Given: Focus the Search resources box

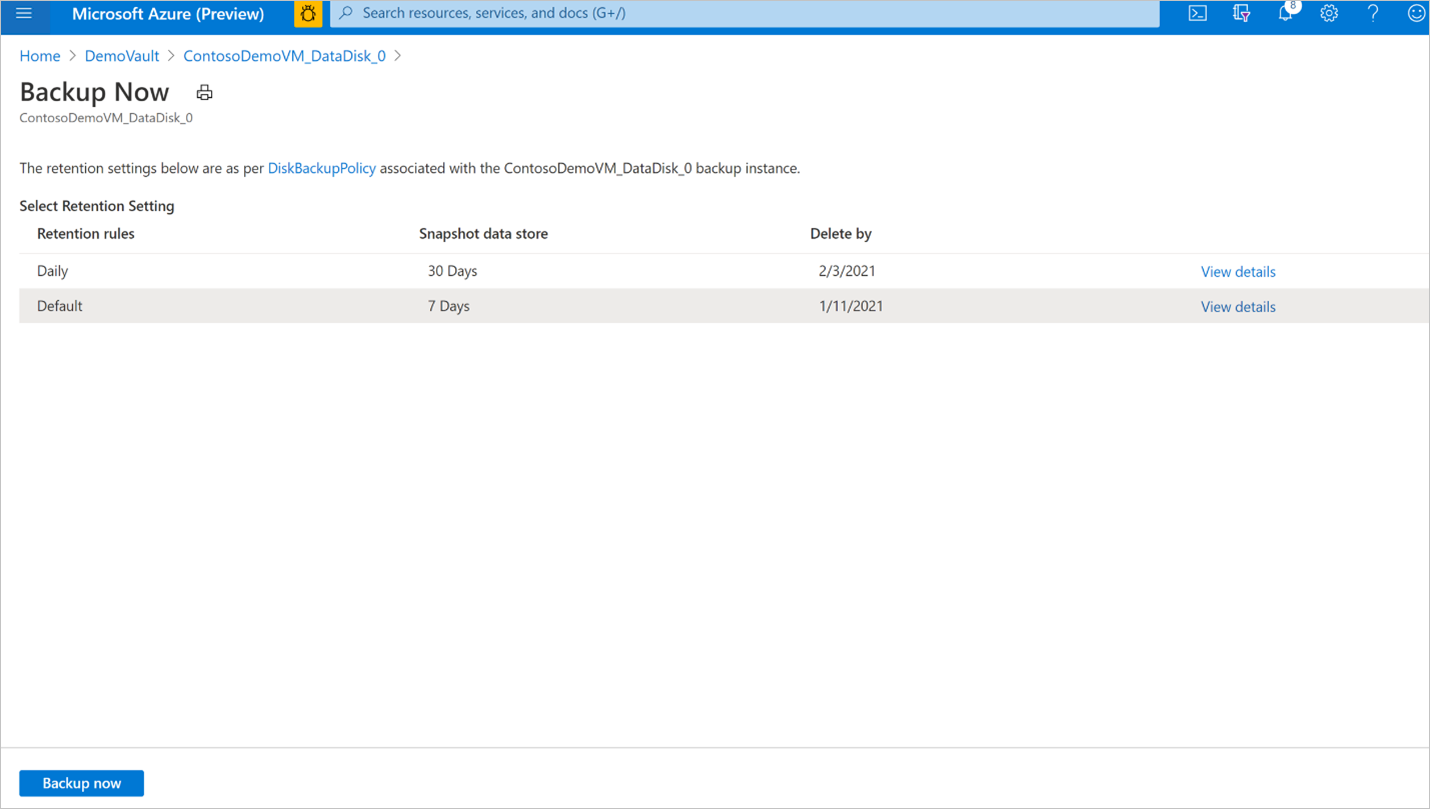Looking at the screenshot, I should [x=745, y=14].
